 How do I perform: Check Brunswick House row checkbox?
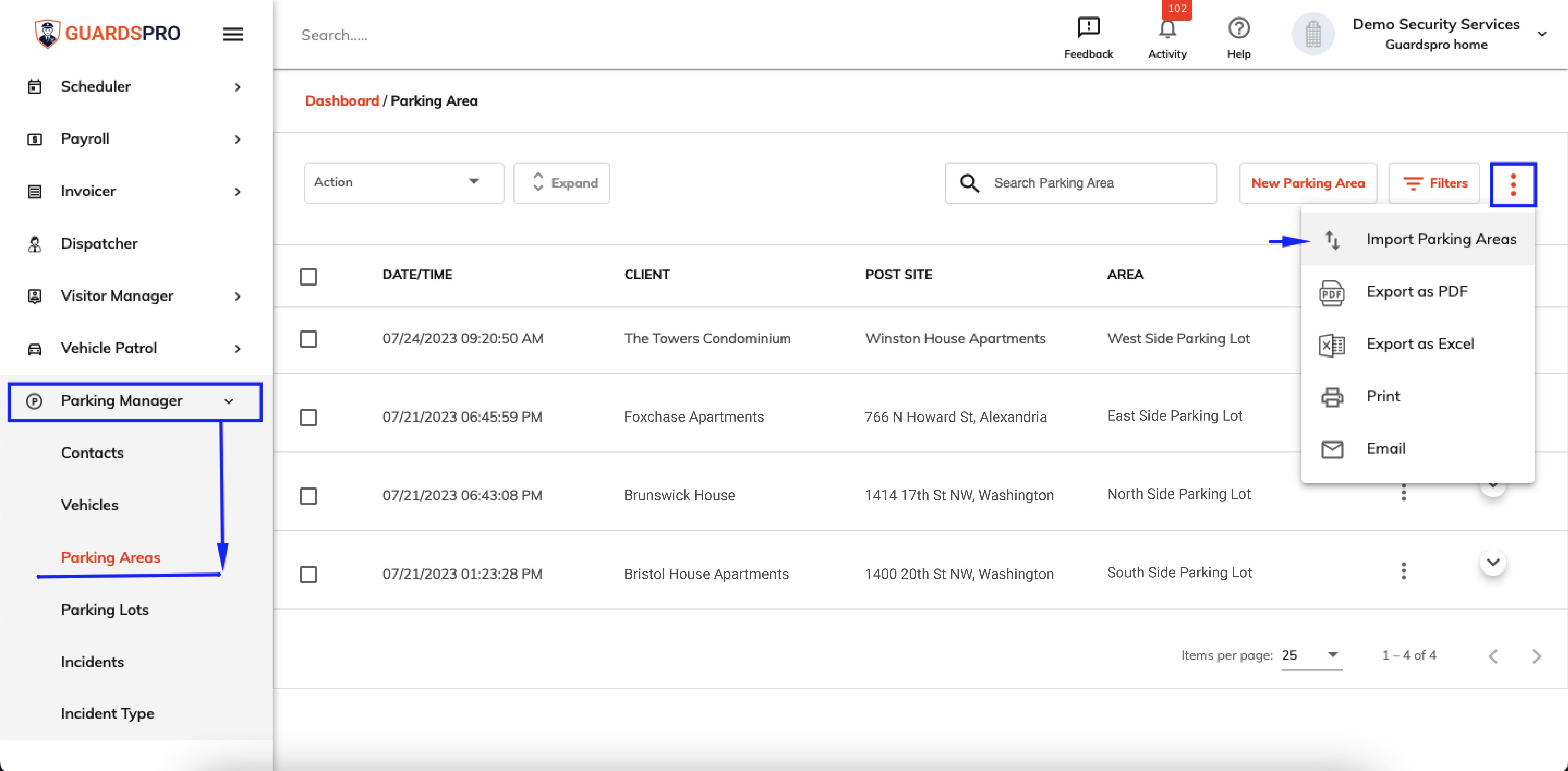pyautogui.click(x=309, y=496)
